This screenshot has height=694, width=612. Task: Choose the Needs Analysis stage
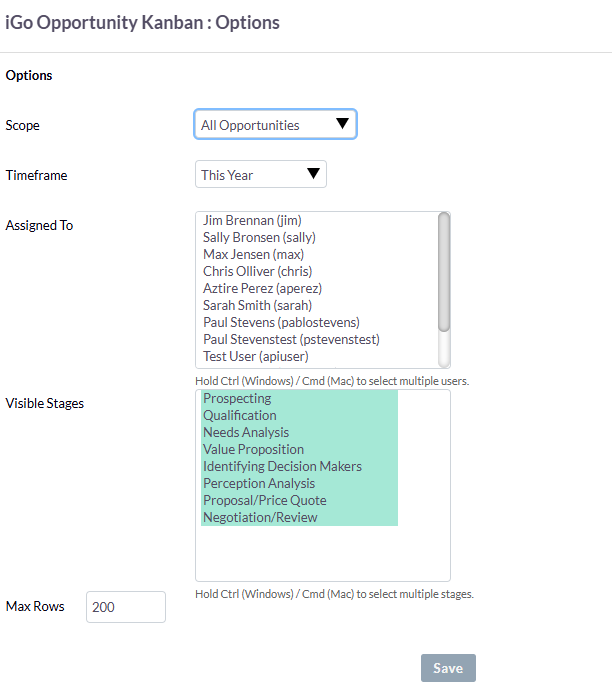pyautogui.click(x=246, y=432)
